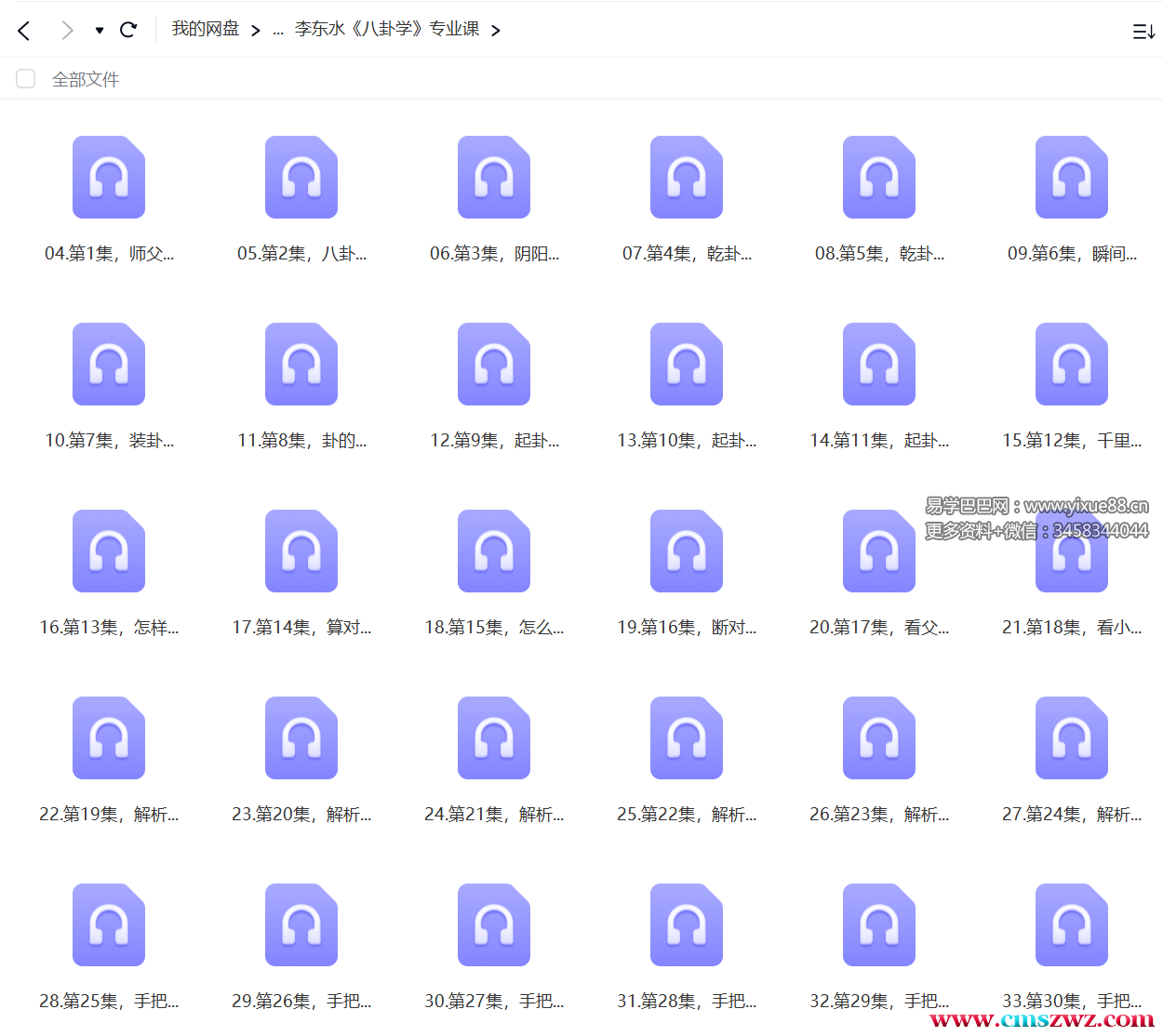Select audio file 12.第9集
Viewport: 1163px width, 1036px height.
[x=493, y=365]
